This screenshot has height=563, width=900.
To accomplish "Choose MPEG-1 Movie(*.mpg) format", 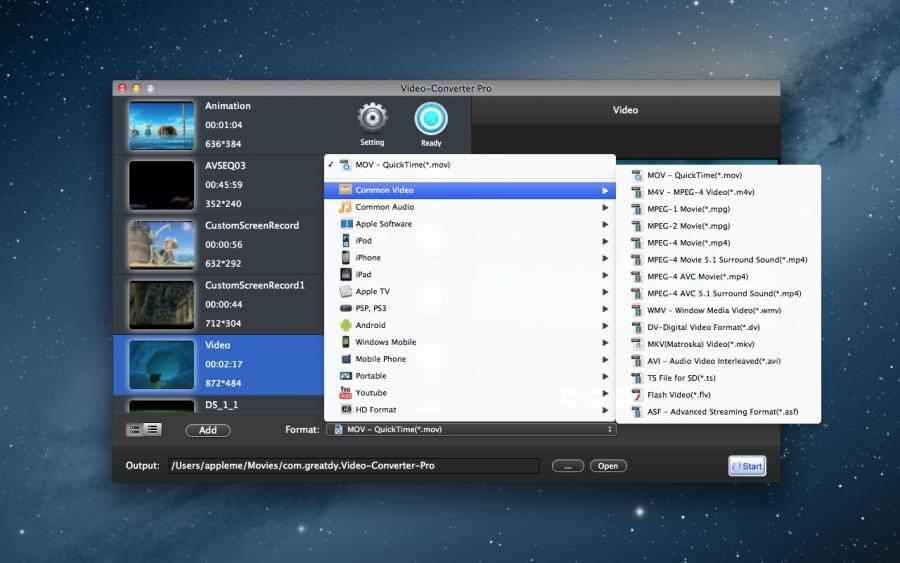I will point(718,209).
